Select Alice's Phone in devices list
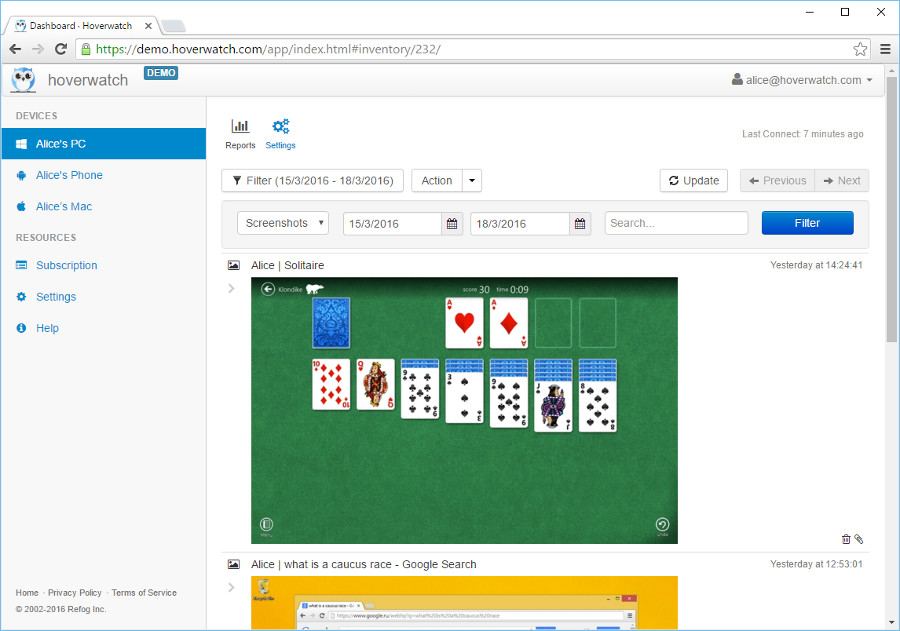 (x=69, y=175)
